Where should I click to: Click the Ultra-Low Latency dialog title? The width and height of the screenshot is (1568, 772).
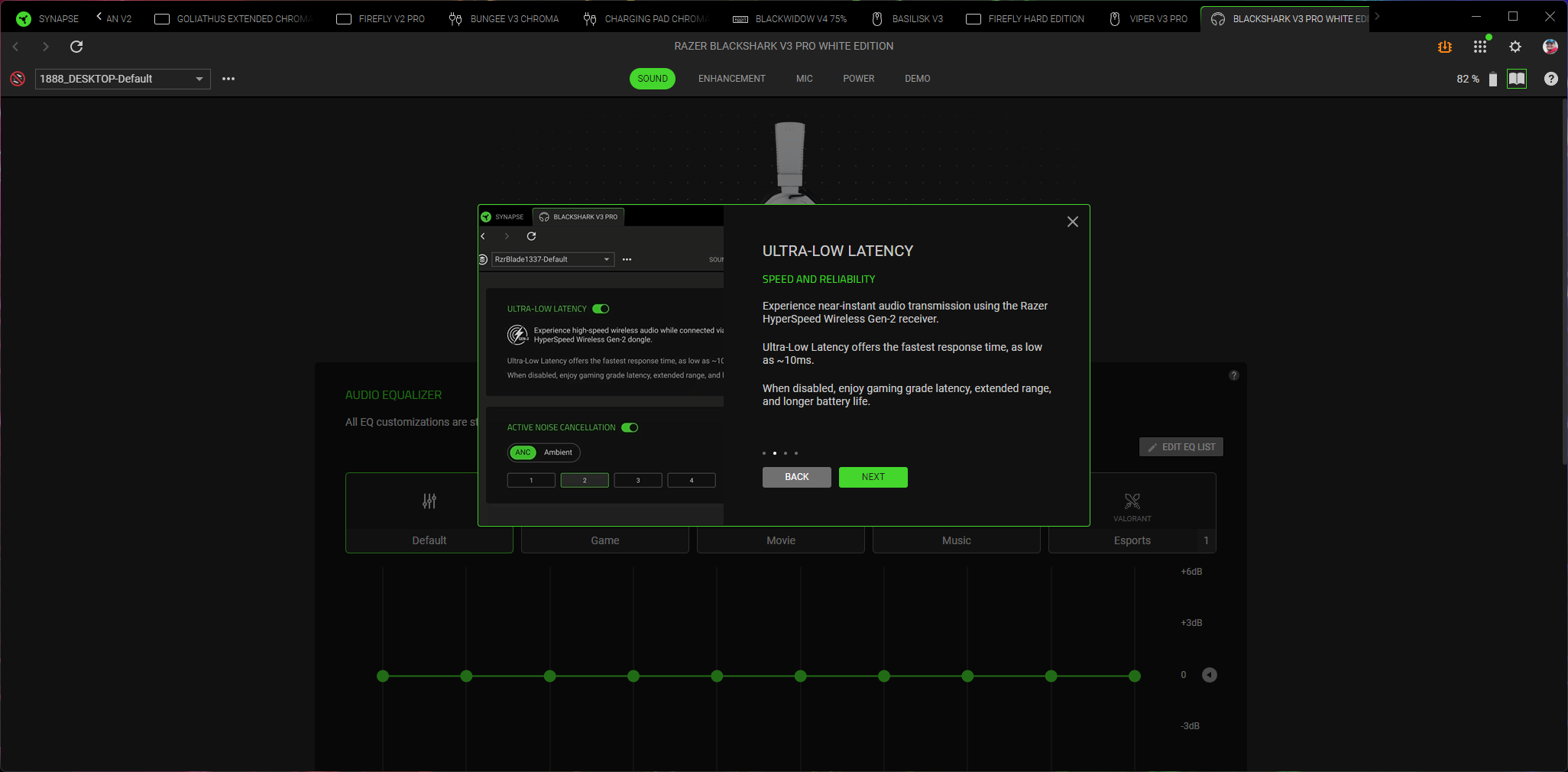(x=838, y=251)
